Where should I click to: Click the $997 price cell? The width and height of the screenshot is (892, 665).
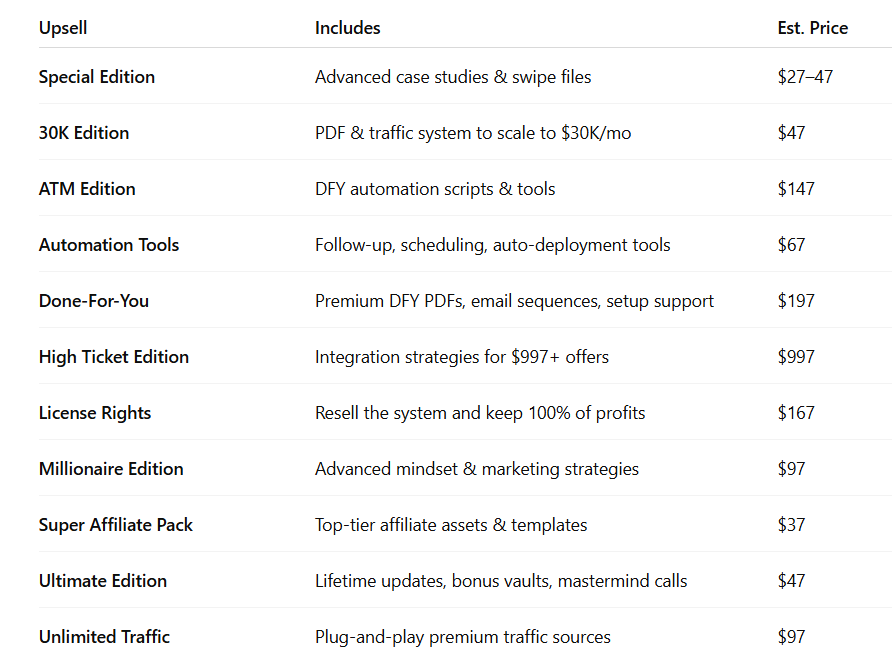pyautogui.click(x=796, y=357)
